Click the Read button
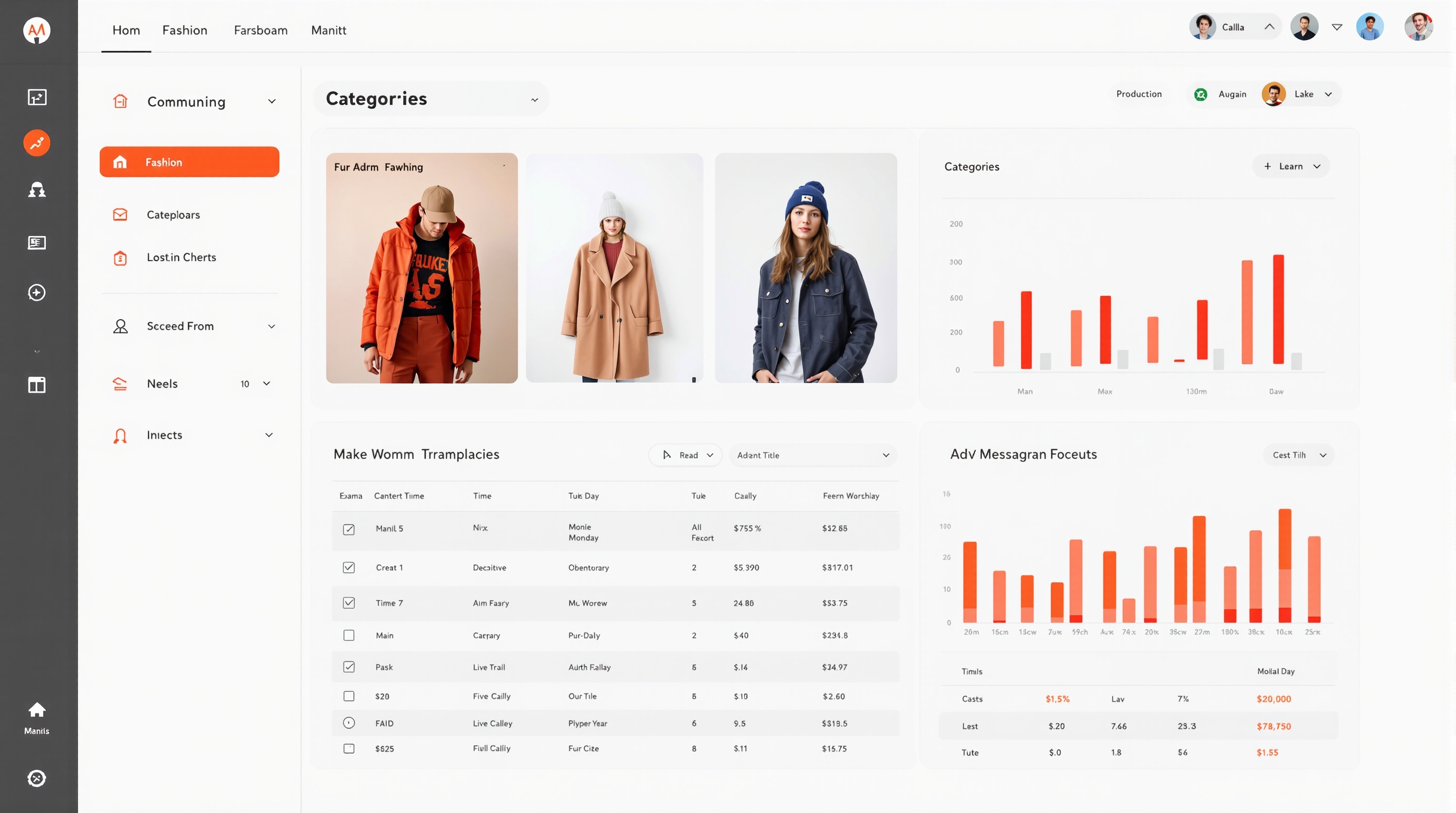The height and width of the screenshot is (813, 1456). pyautogui.click(x=685, y=455)
